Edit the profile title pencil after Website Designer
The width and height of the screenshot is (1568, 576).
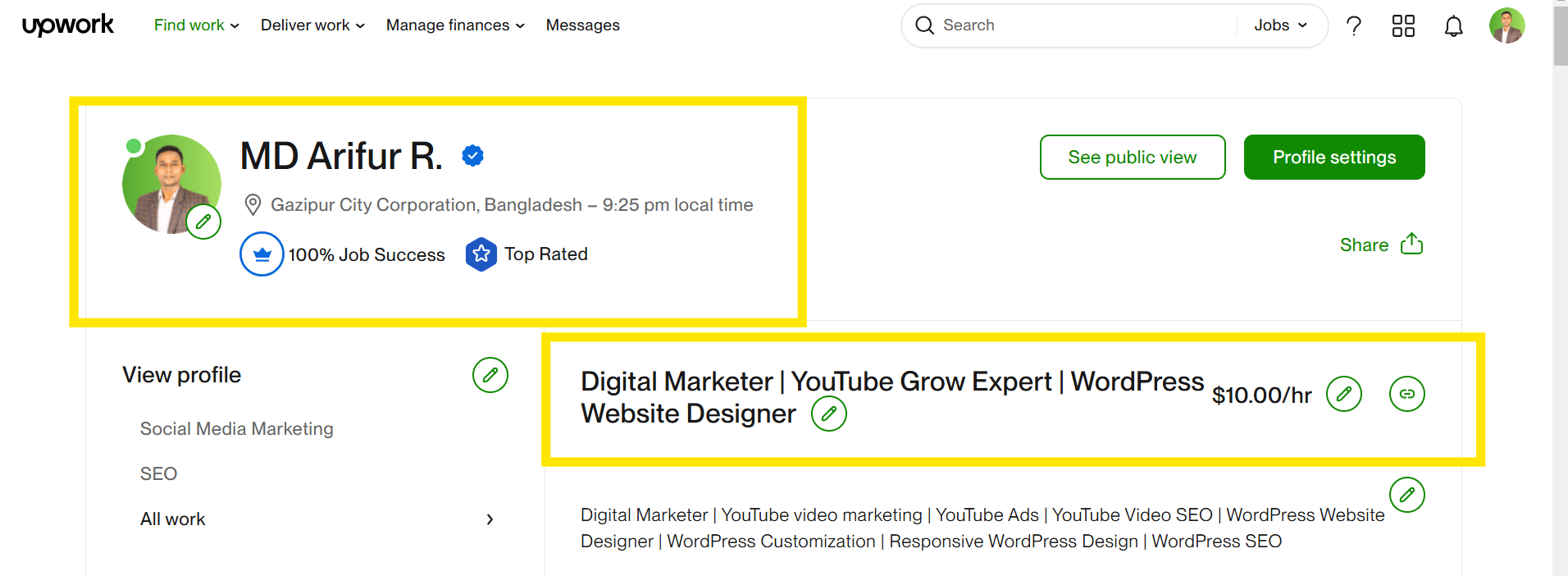coord(829,414)
